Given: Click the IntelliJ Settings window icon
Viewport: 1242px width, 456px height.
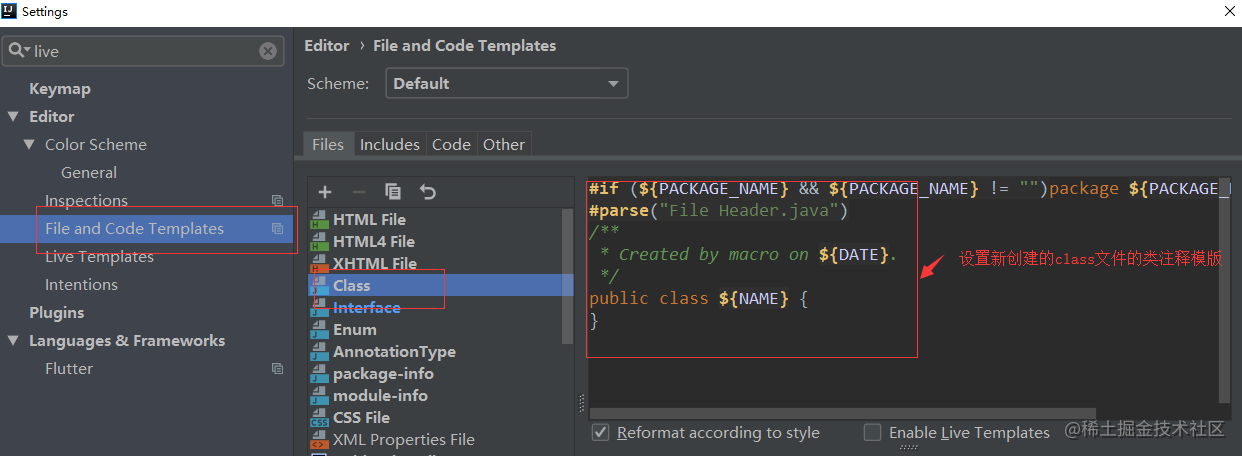Looking at the screenshot, I should click(x=11, y=12).
